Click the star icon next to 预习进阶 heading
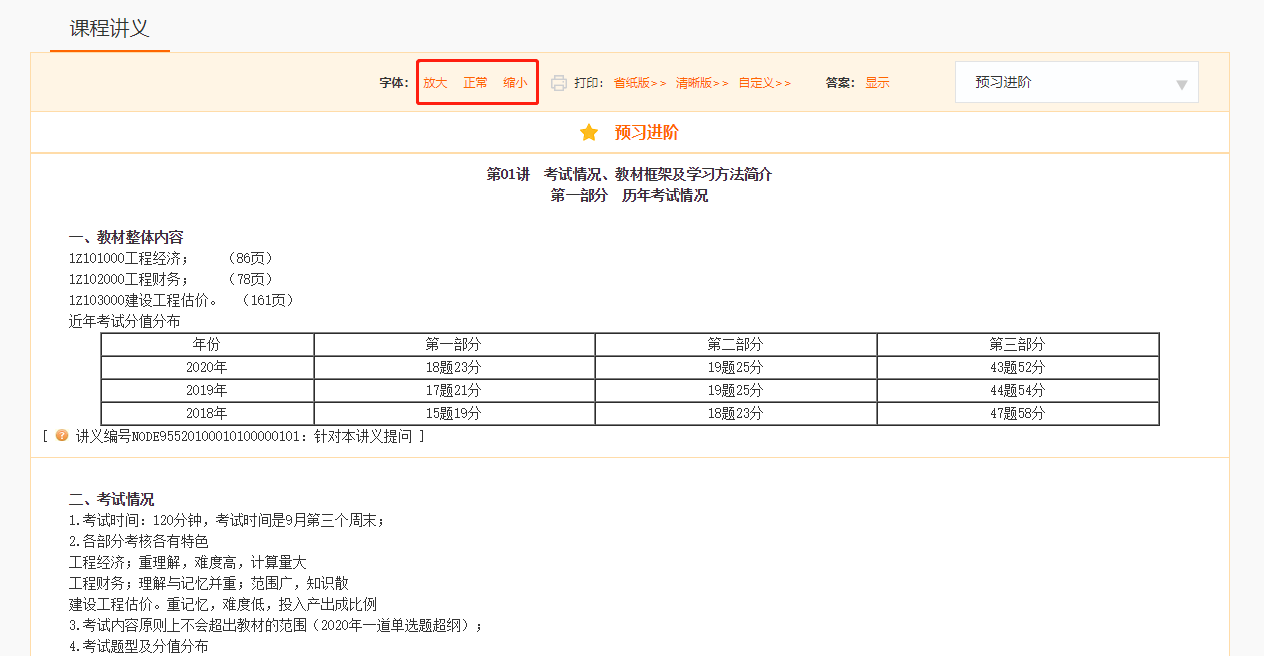The width and height of the screenshot is (1264, 656). (x=588, y=132)
